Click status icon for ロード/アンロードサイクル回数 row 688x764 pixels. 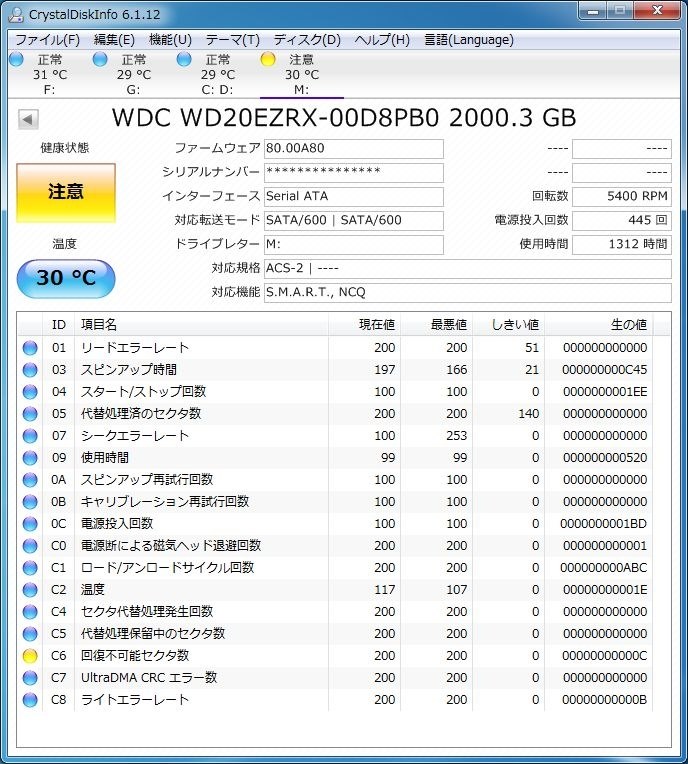pyautogui.click(x=30, y=568)
